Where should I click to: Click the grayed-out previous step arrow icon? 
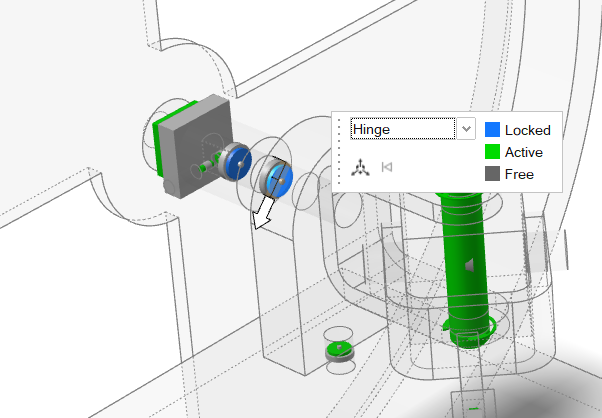pos(387,167)
